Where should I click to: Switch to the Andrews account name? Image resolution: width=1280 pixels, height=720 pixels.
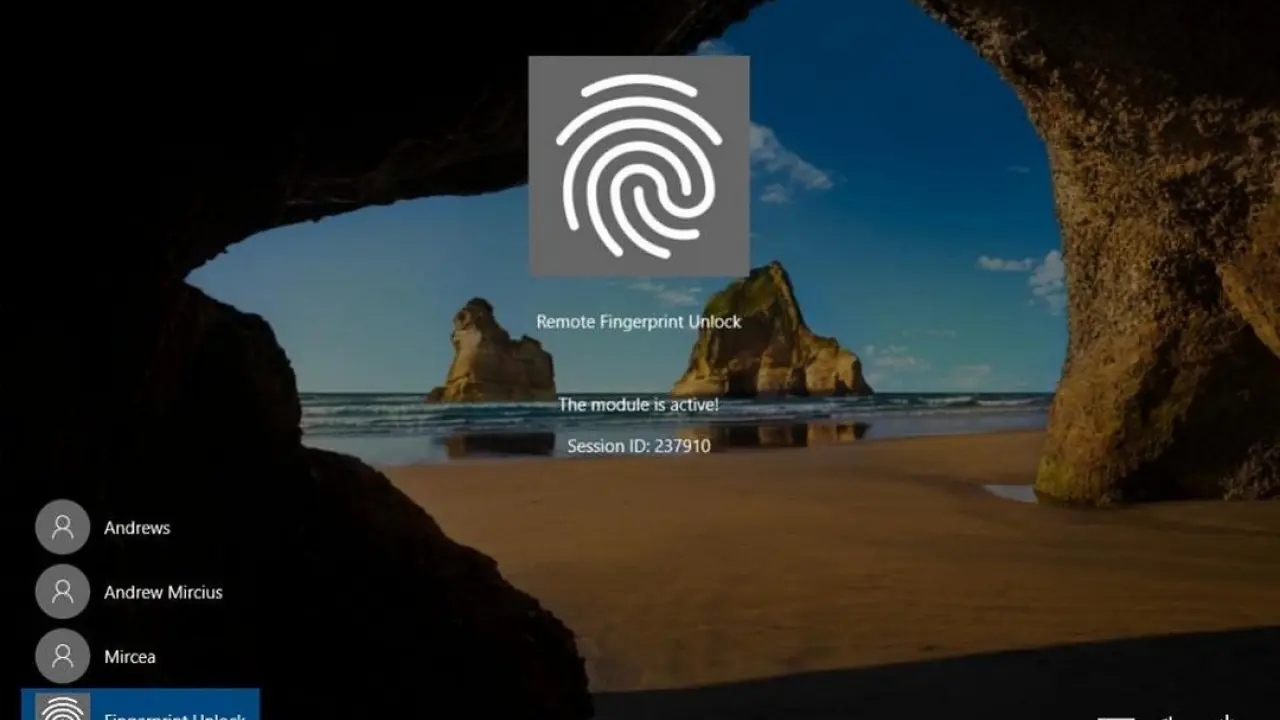(137, 528)
